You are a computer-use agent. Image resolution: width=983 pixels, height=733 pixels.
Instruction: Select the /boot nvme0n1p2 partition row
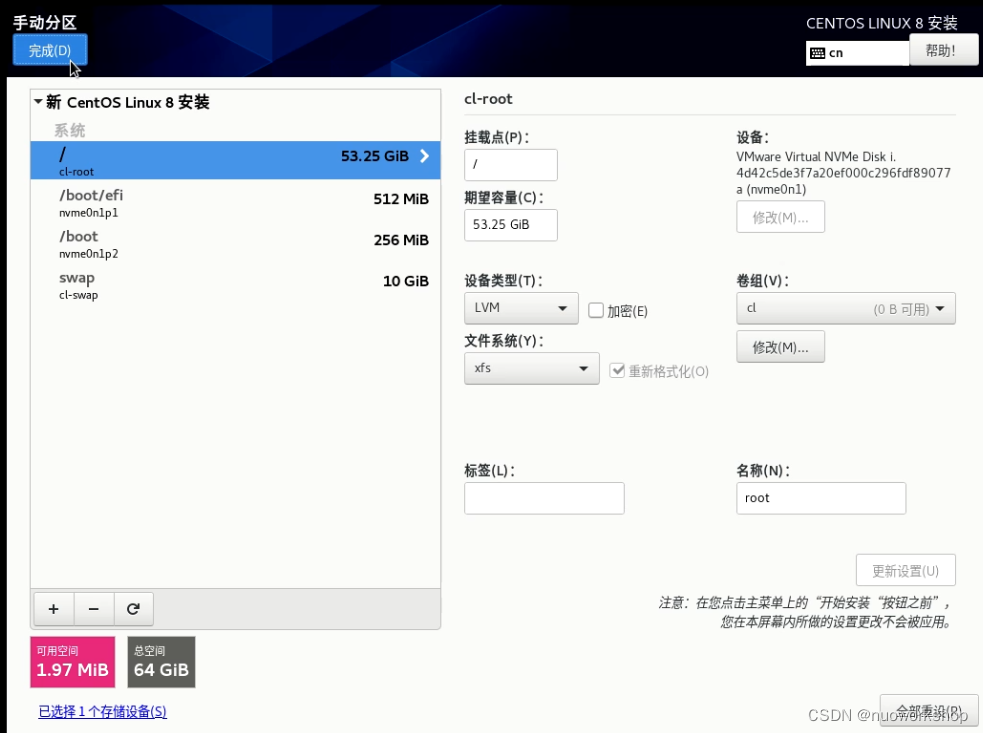pyautogui.click(x=235, y=244)
